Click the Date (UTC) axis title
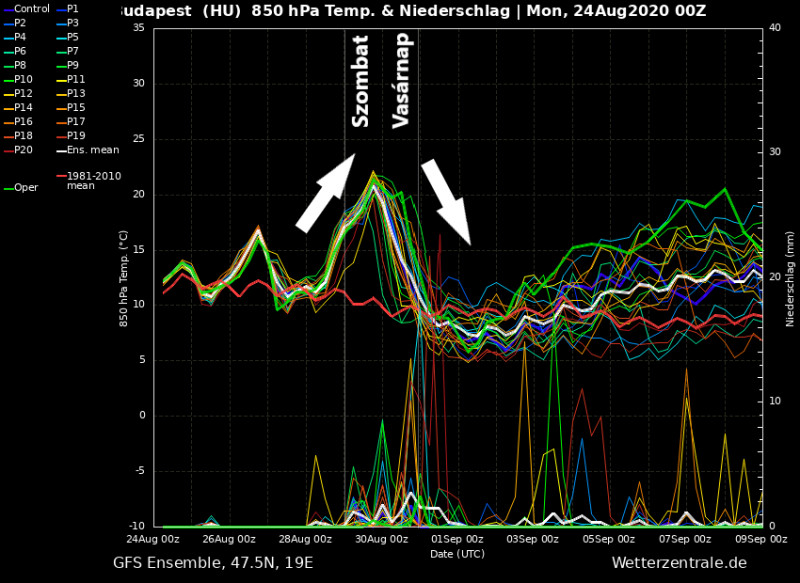This screenshot has height=583, width=800. click(x=458, y=554)
